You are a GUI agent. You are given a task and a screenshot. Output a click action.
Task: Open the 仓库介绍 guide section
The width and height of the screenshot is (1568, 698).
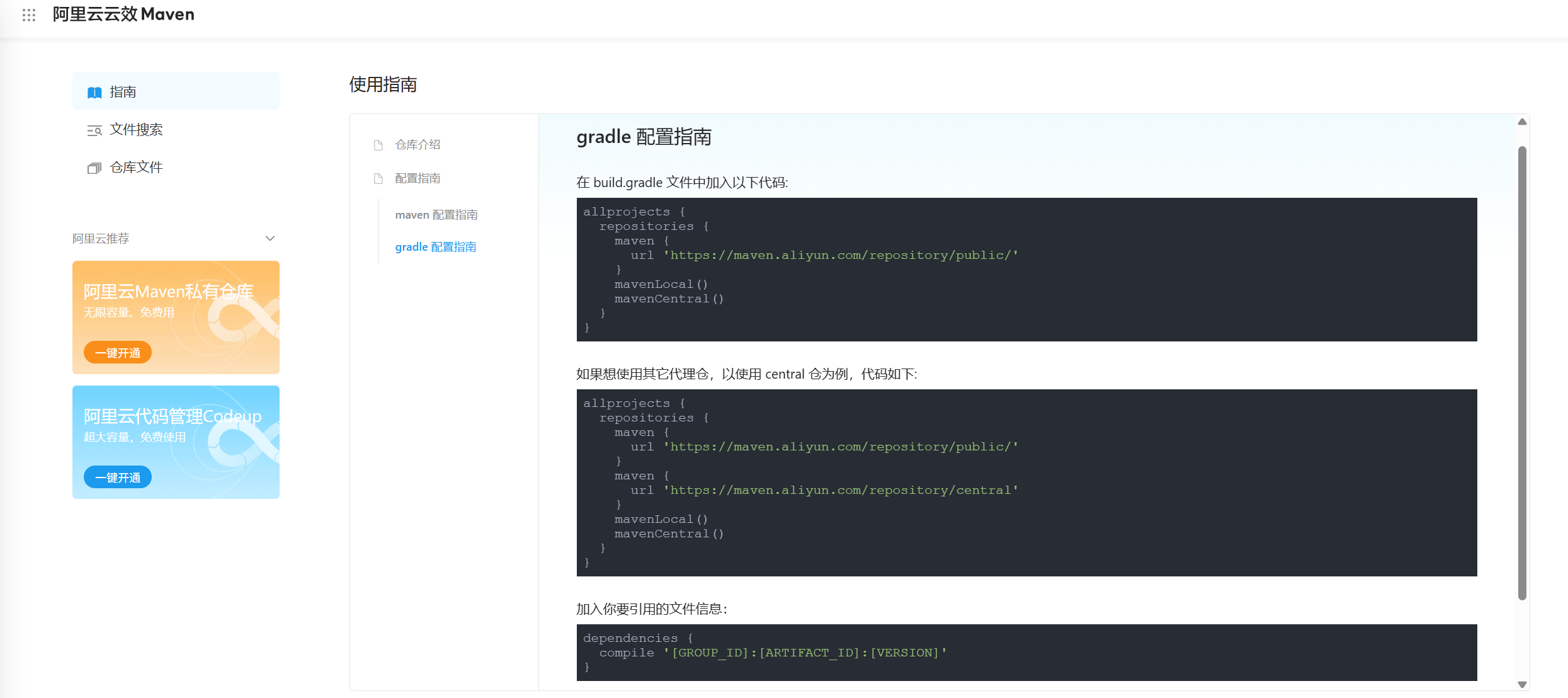tap(418, 145)
